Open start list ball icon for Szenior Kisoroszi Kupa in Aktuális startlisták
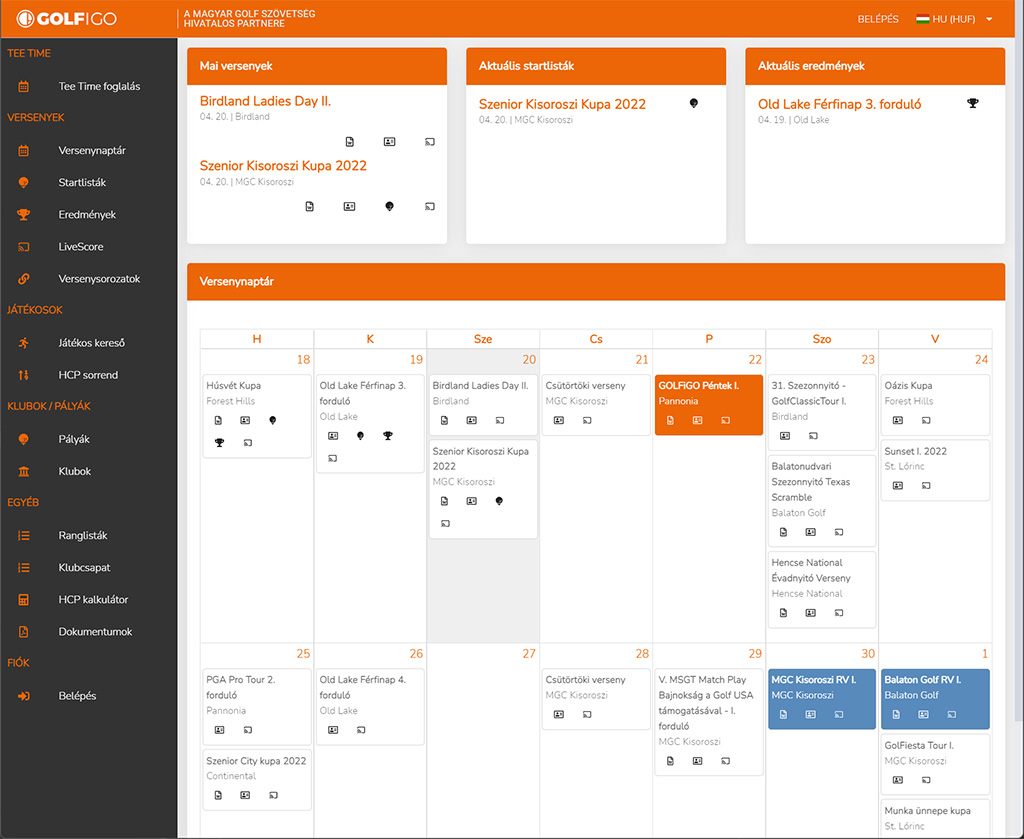Viewport: 1024px width, 839px height. click(694, 103)
